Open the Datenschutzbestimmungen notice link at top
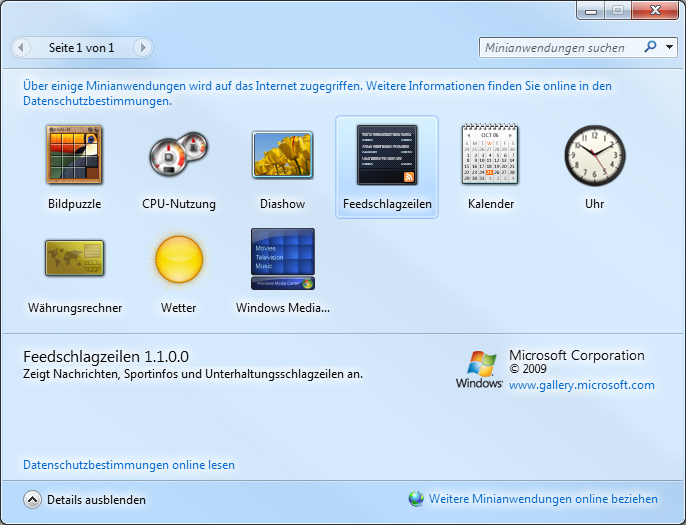 317,93
